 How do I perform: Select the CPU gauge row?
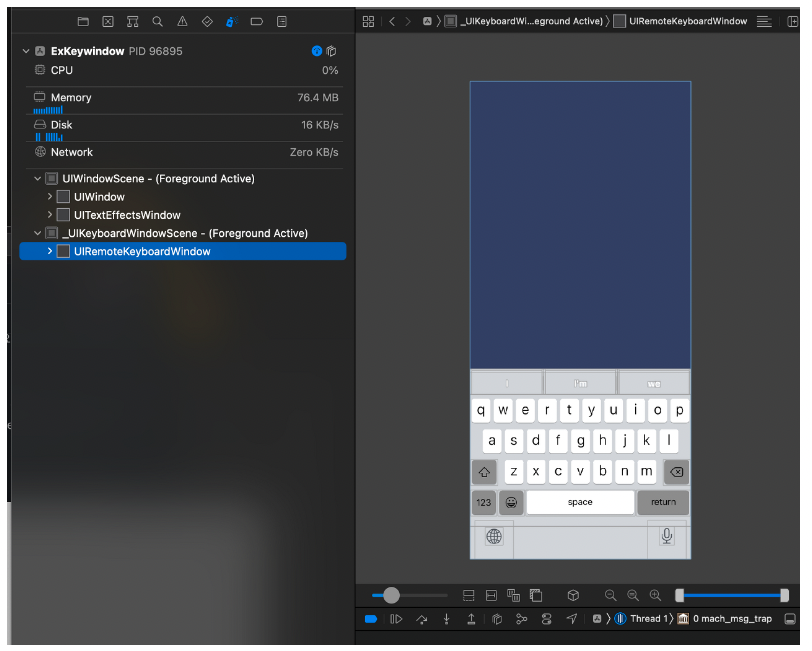click(x=185, y=70)
